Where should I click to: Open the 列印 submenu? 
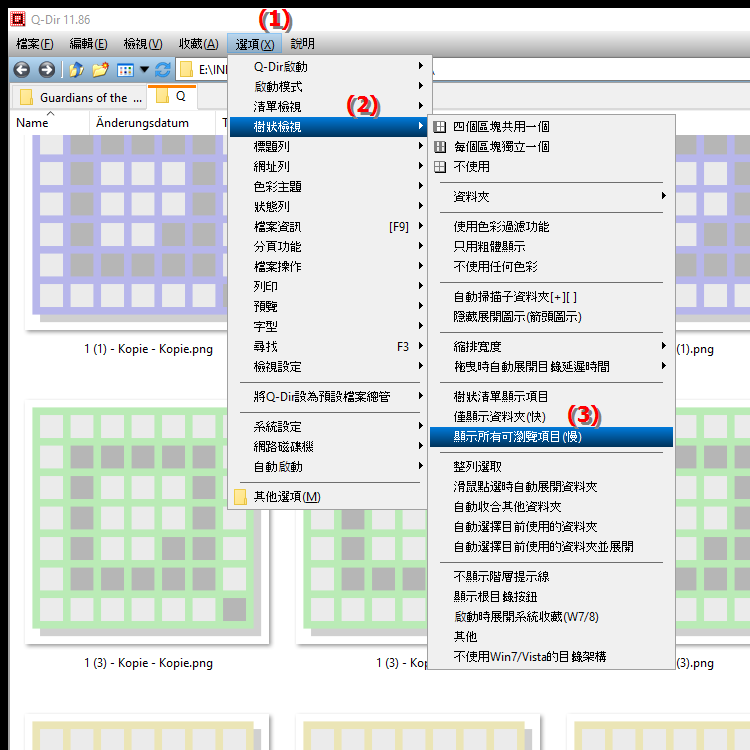point(330,287)
